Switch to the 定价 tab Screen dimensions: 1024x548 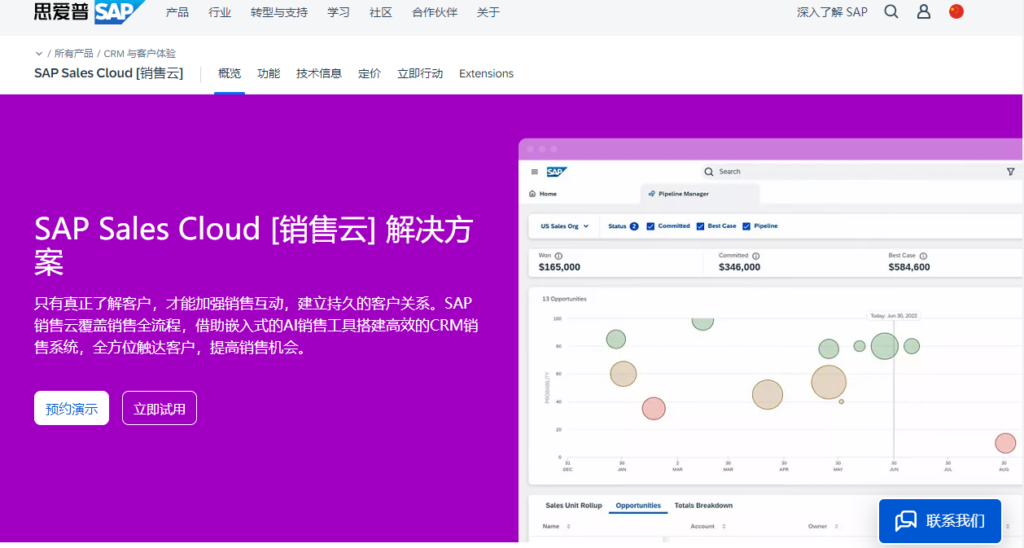369,73
